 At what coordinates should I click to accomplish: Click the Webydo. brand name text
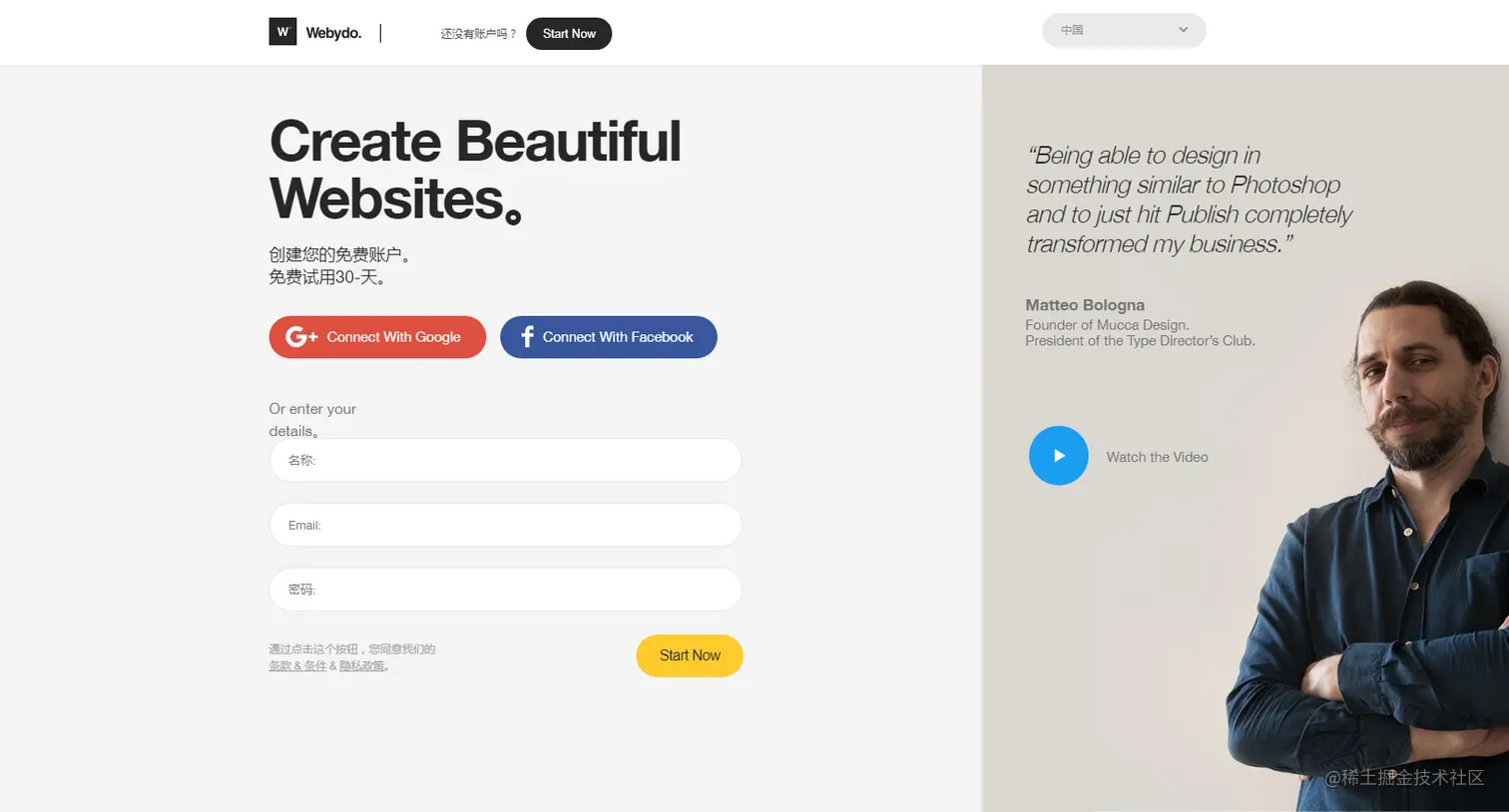pos(333,33)
